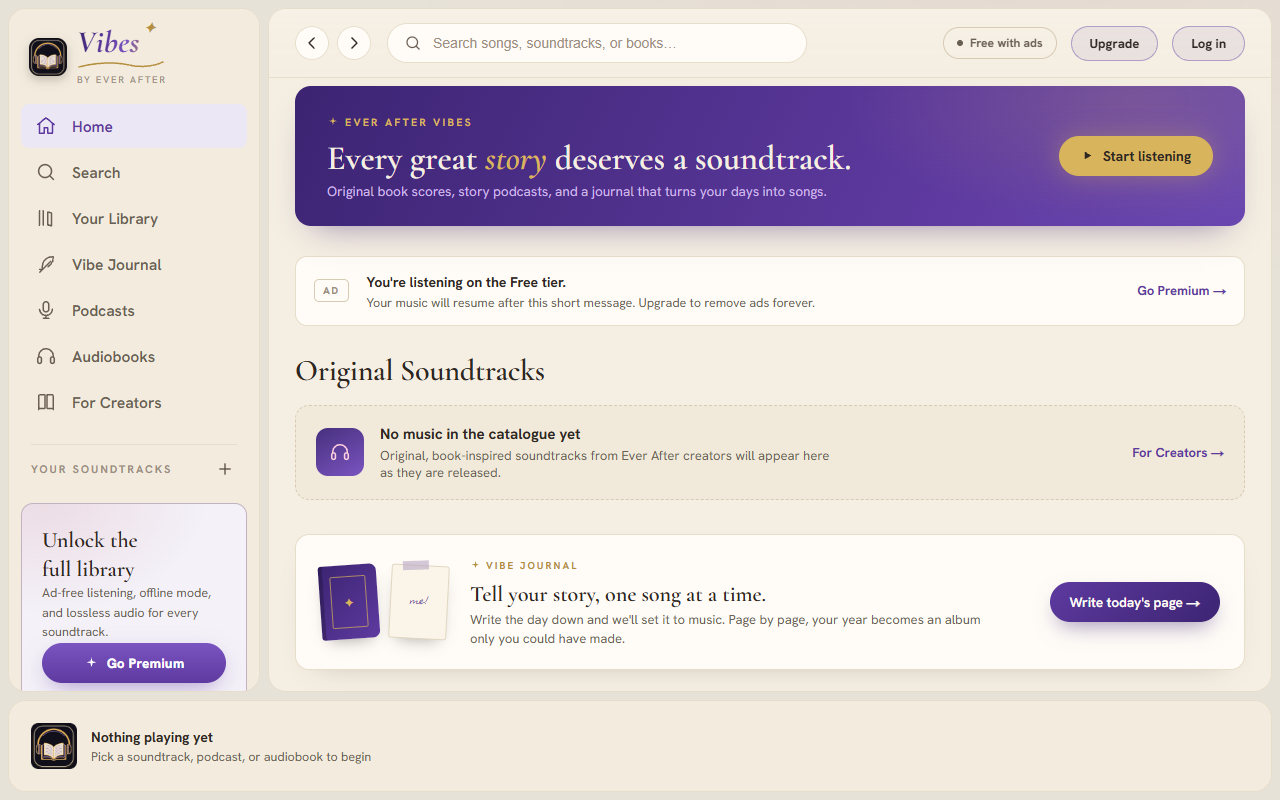The width and height of the screenshot is (1280, 800).
Task: Follow the Go Premium arrow link
Action: tap(1181, 291)
